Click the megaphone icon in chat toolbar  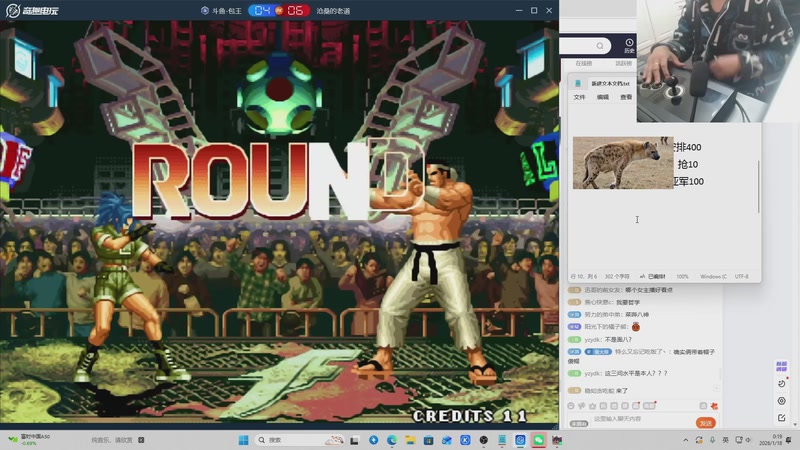click(x=582, y=406)
